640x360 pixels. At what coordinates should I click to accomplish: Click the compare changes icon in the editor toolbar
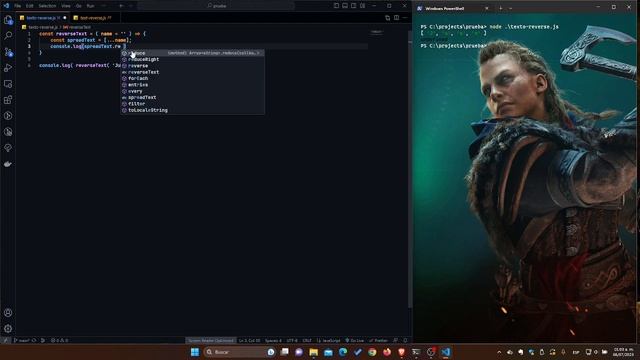pos(387,18)
